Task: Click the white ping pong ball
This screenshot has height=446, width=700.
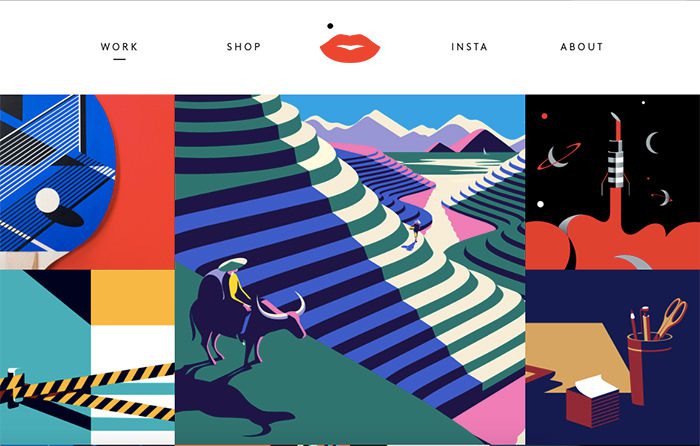Action: point(47,200)
